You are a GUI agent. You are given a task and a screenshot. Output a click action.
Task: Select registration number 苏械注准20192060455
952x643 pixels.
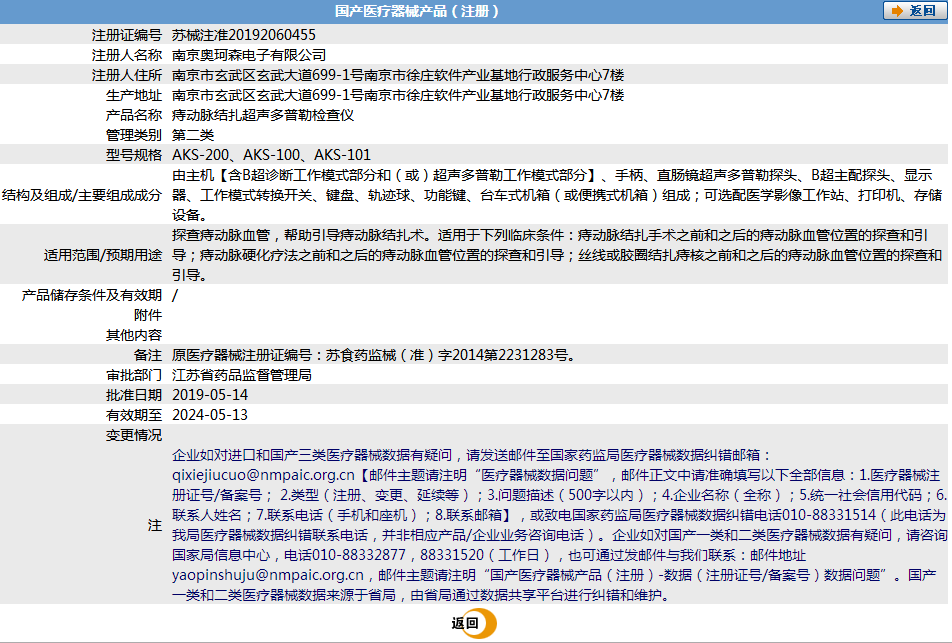pos(243,35)
